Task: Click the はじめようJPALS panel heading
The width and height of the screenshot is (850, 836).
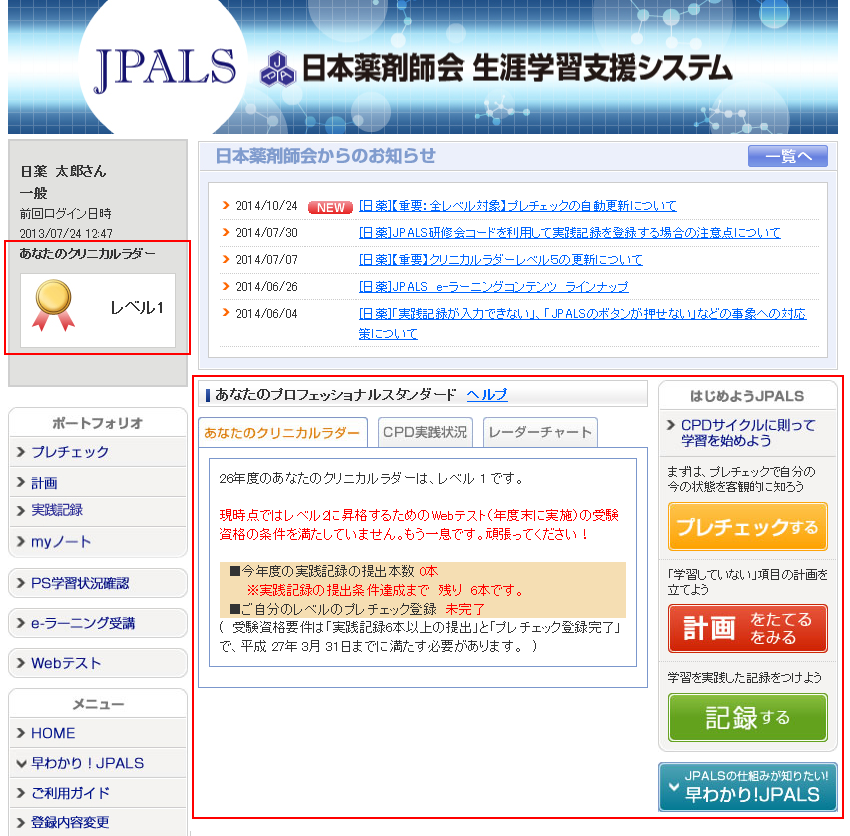Action: (x=747, y=396)
